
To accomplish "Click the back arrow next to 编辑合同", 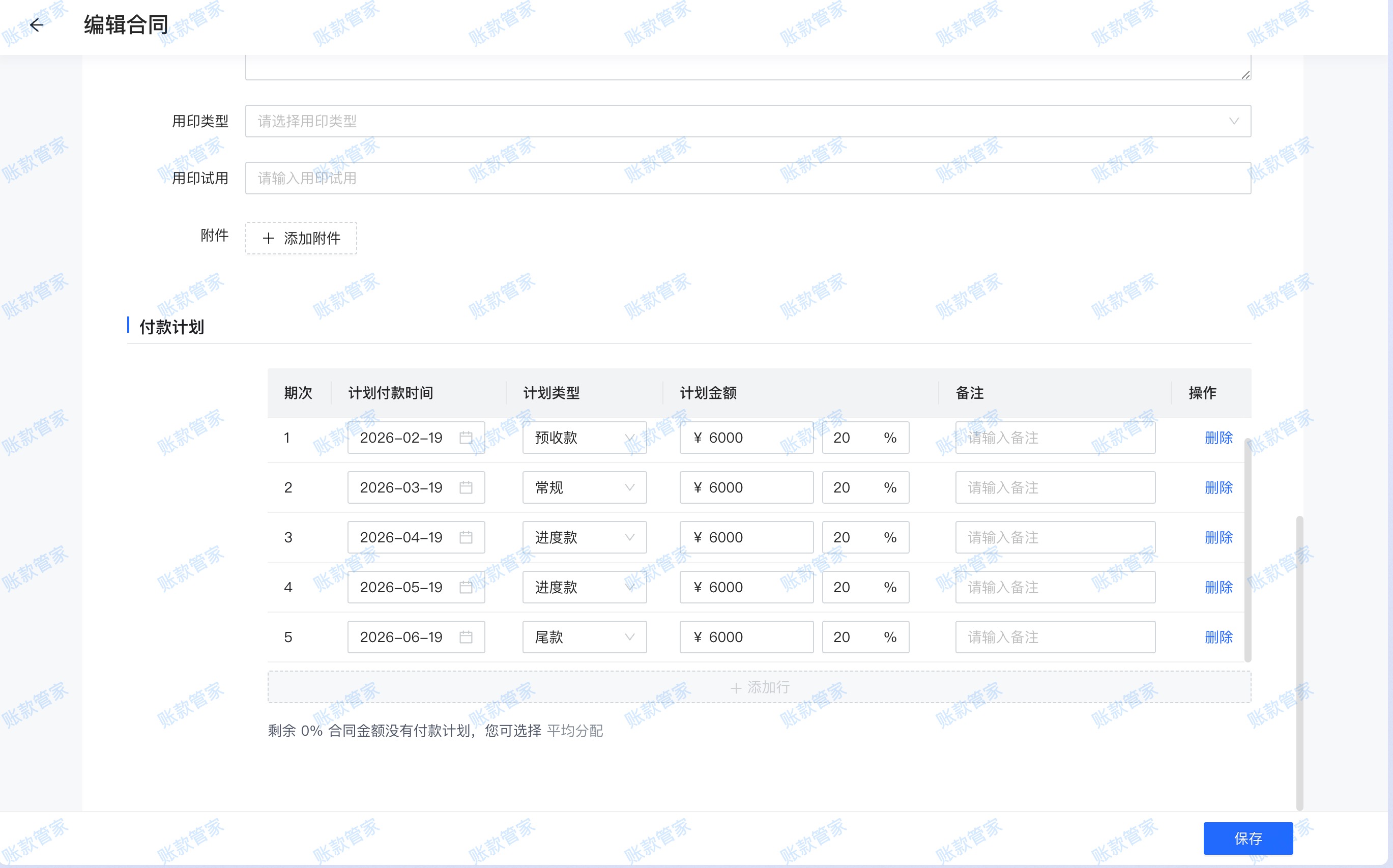I will coord(37,25).
